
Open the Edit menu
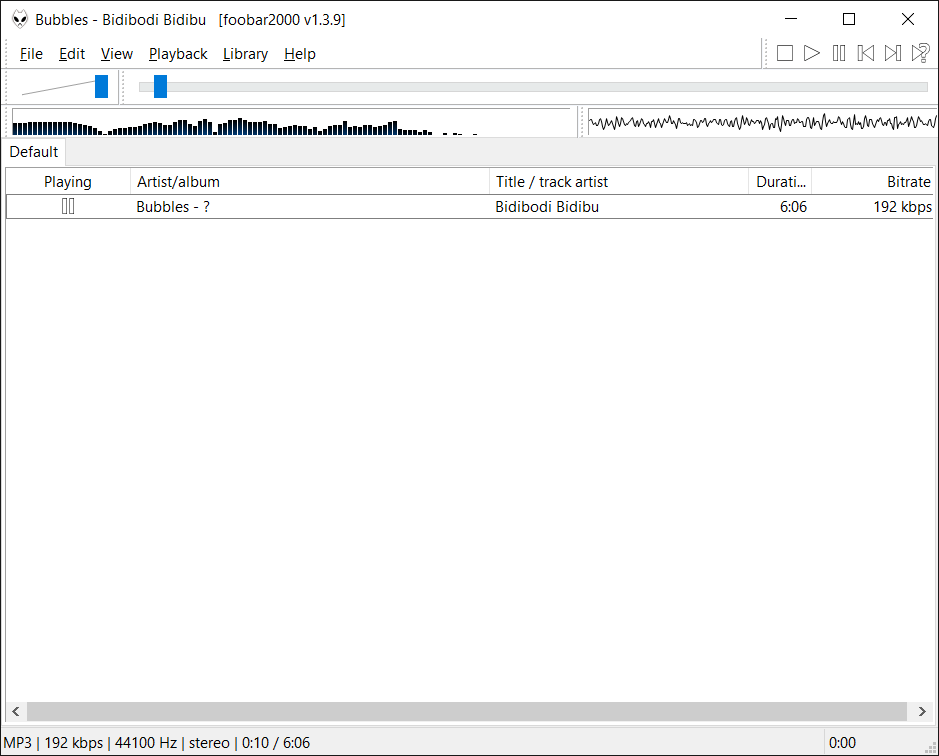click(x=72, y=54)
